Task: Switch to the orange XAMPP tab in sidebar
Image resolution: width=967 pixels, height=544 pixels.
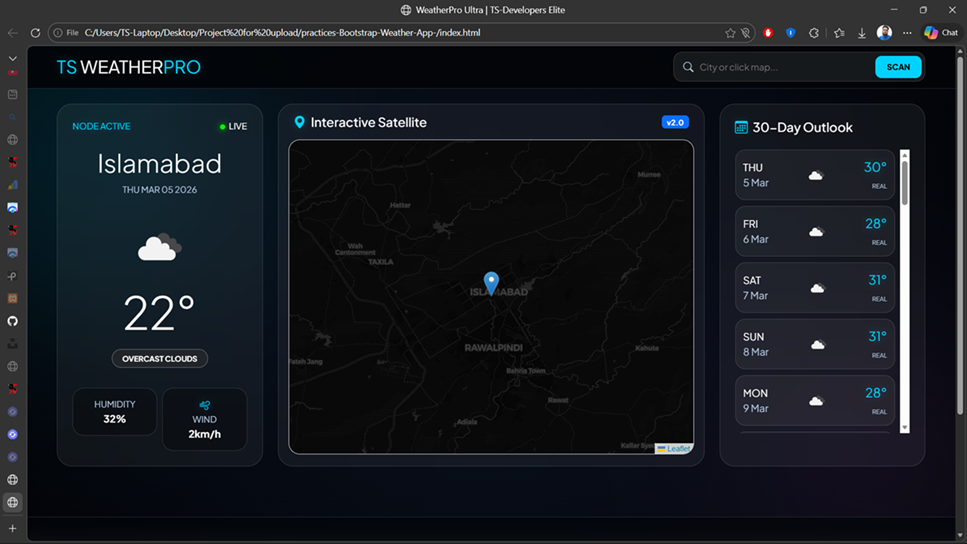Action: pos(12,299)
